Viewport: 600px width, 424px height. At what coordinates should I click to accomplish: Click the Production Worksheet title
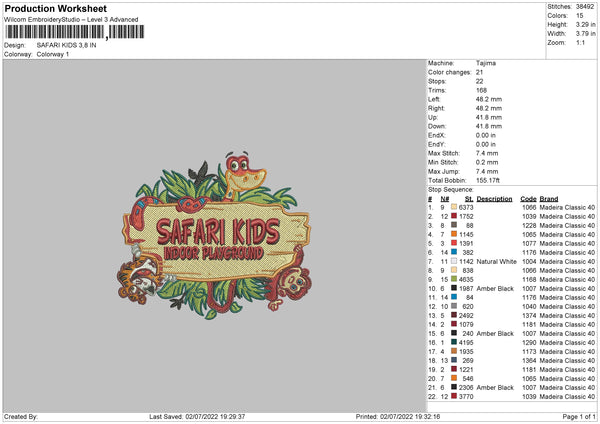pyautogui.click(x=55, y=8)
